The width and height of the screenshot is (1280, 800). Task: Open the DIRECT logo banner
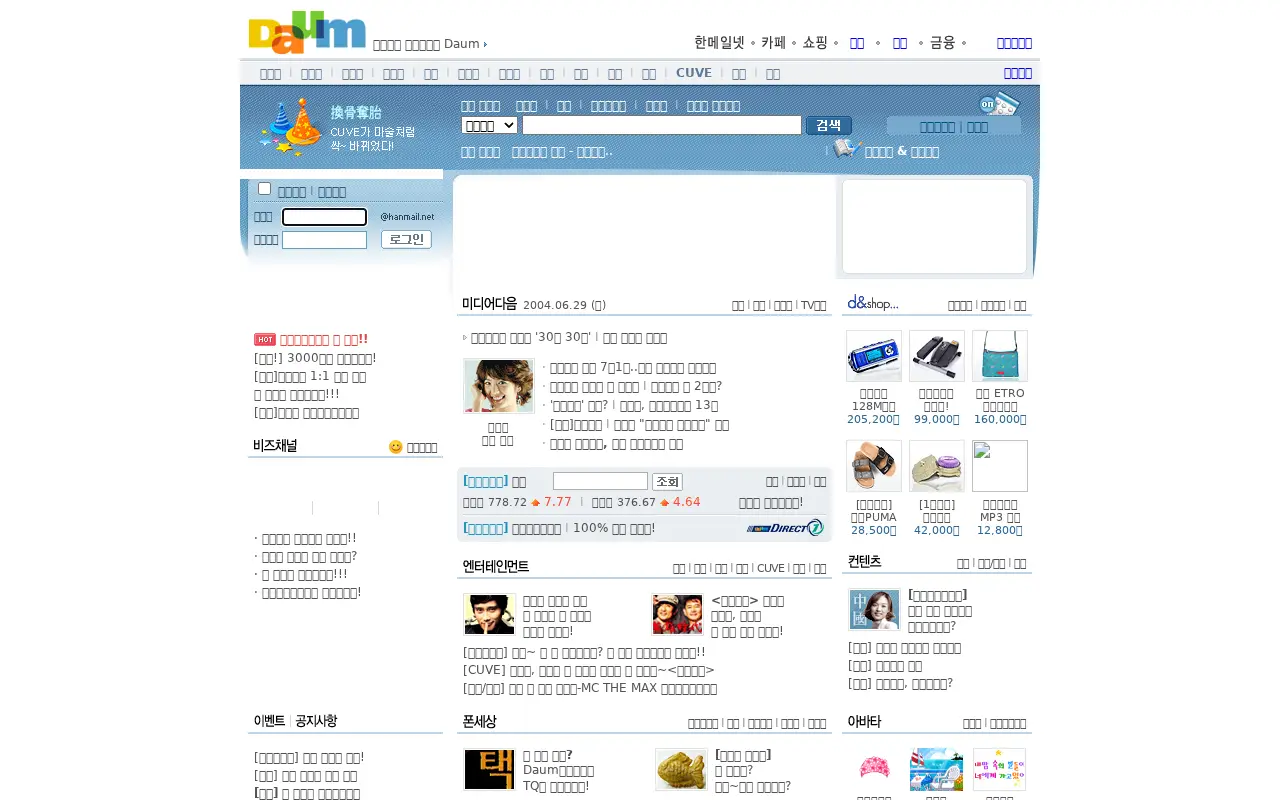coord(785,528)
